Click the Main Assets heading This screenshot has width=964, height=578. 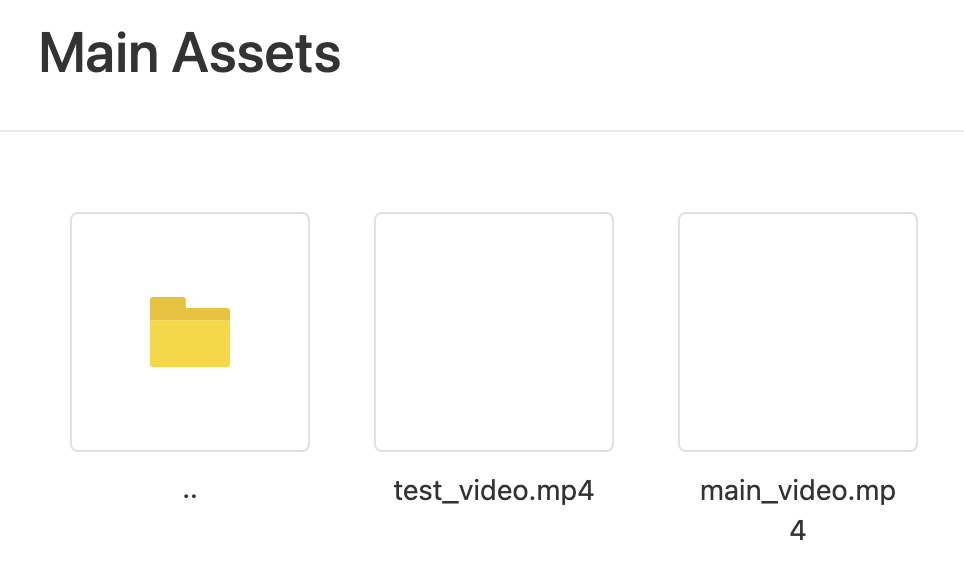coord(188,52)
